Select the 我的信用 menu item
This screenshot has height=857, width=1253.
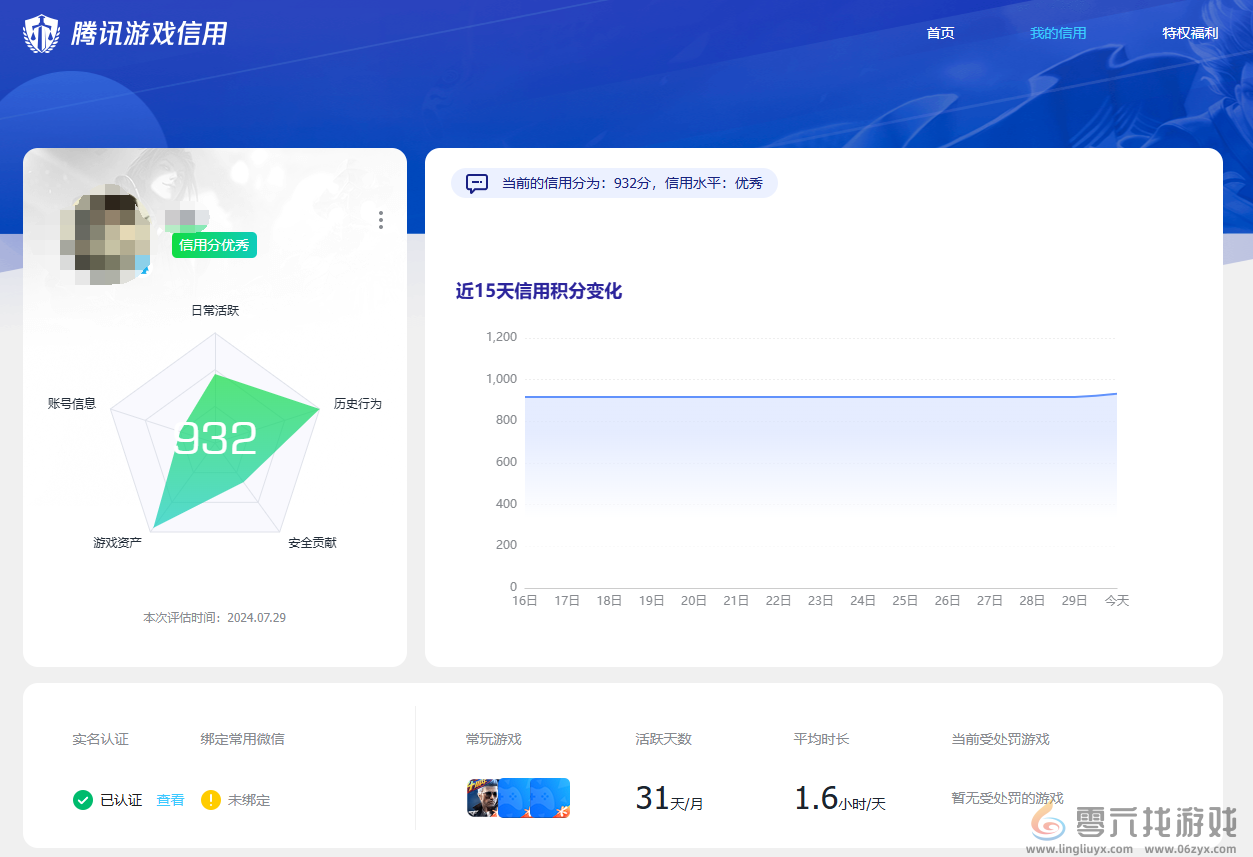click(x=1058, y=32)
